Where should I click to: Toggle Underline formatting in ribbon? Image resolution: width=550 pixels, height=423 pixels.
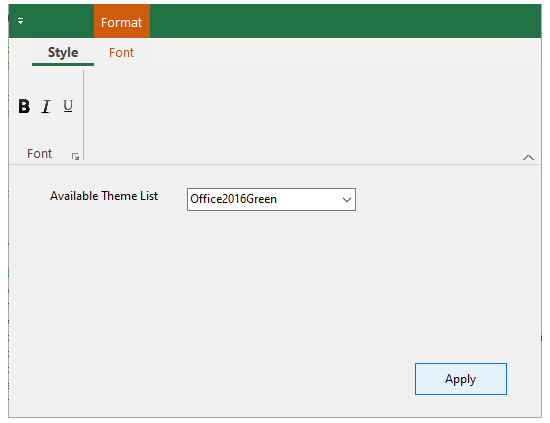pyautogui.click(x=68, y=106)
